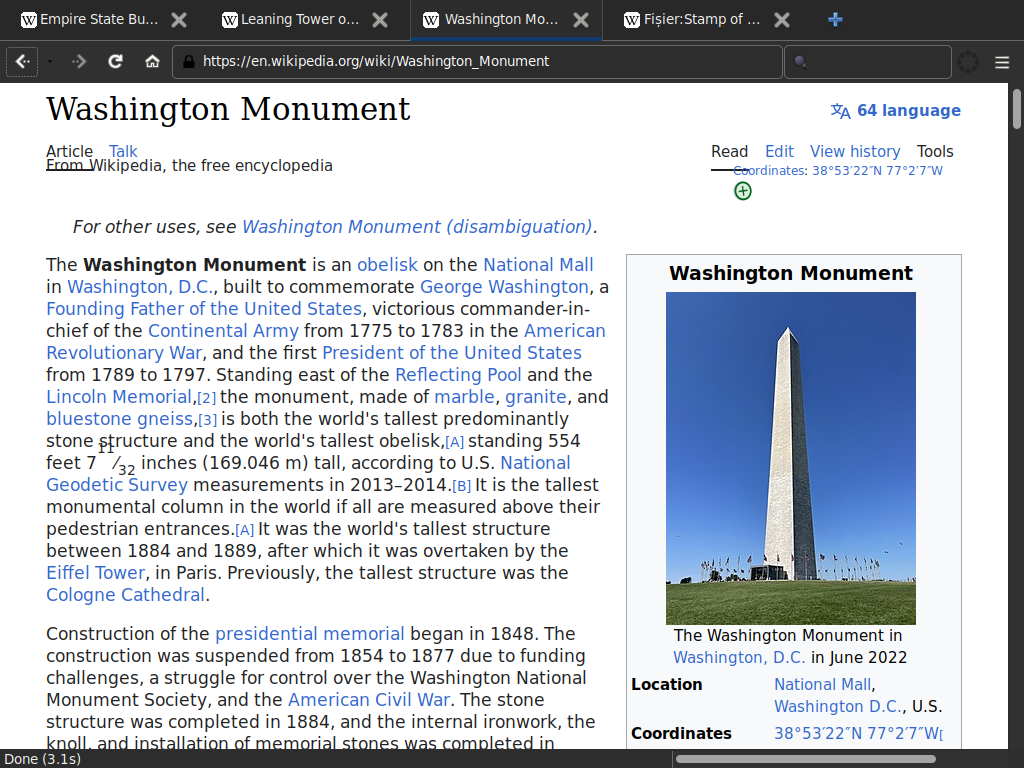Reload the page with the refresh icon
This screenshot has height=768, width=1024.
[116, 61]
